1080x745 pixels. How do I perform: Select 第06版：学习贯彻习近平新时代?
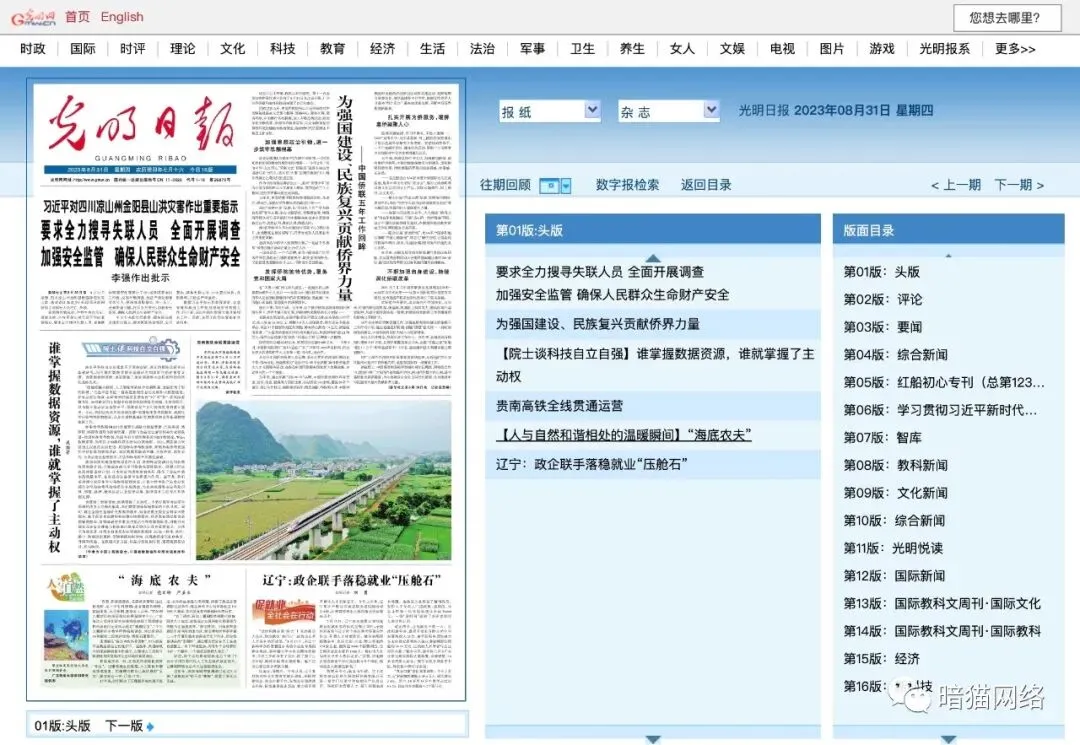(x=940, y=410)
